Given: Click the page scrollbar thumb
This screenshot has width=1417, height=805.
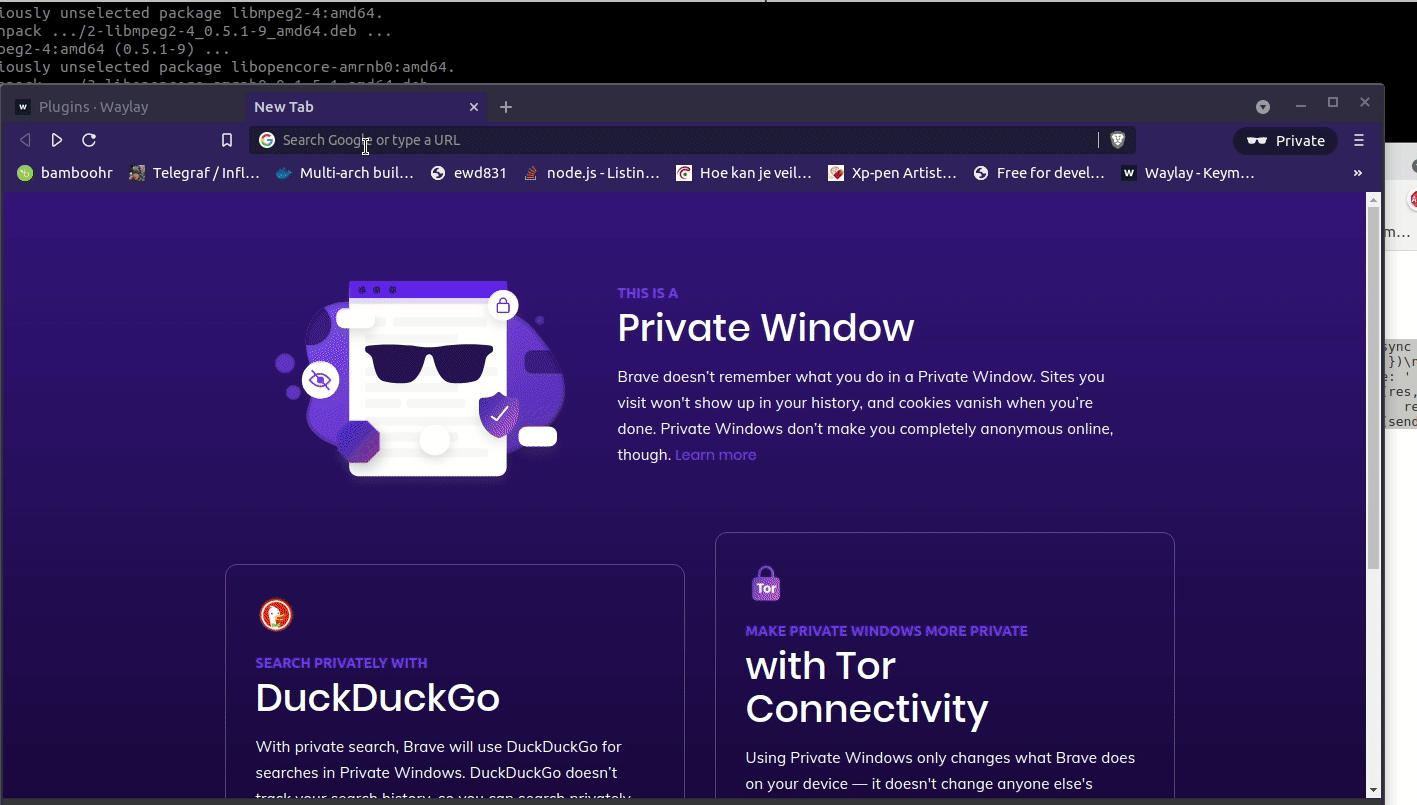Looking at the screenshot, I should coord(1373,390).
